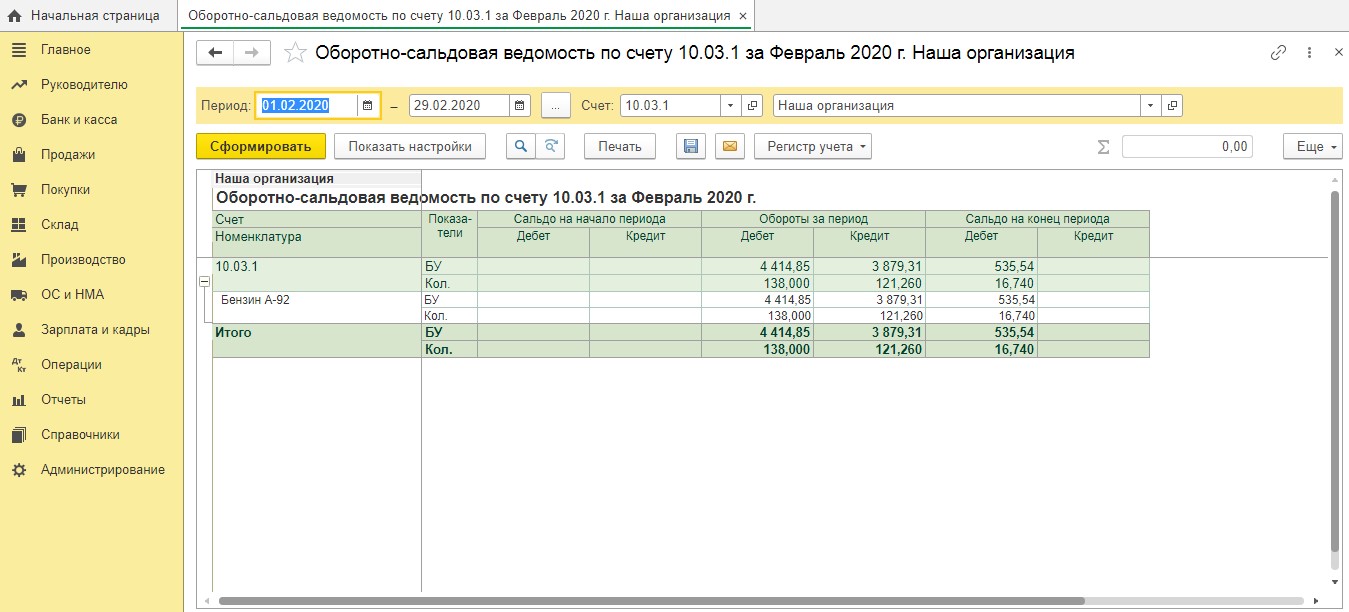Screen dimensions: 1349x612
Task: Open the three-dot more actions menu
Action: pos(1311,53)
